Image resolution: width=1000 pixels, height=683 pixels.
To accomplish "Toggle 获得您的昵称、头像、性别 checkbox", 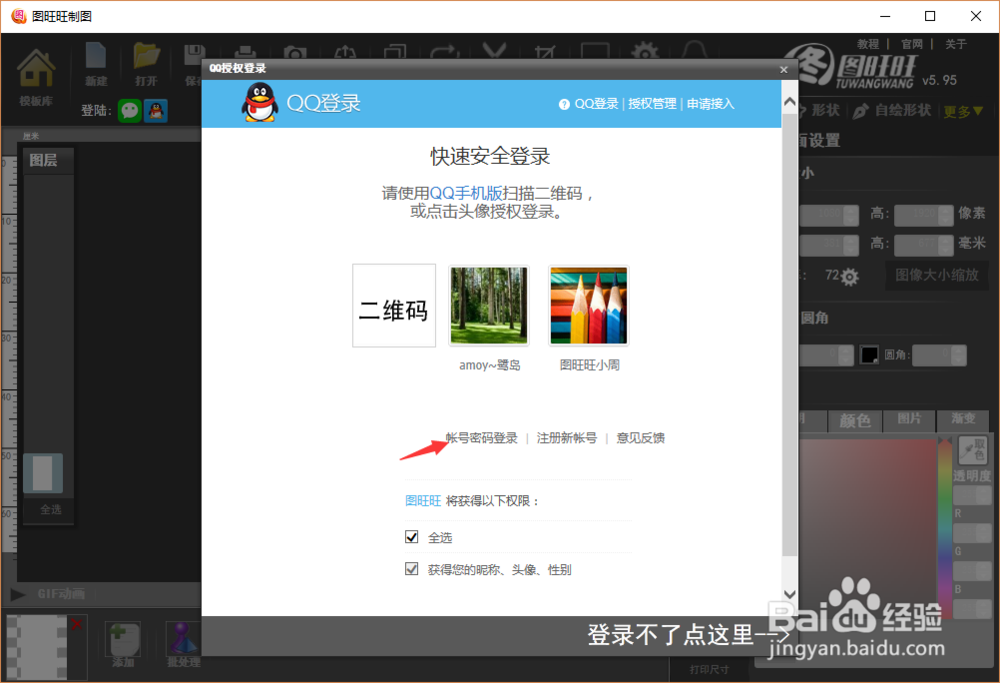I will point(411,569).
